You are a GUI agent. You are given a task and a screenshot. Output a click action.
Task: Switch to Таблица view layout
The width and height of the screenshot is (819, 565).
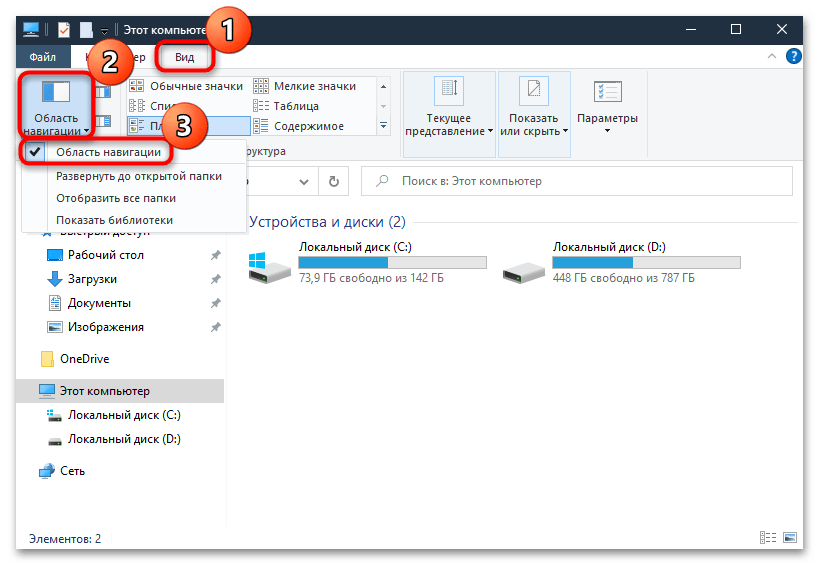click(x=296, y=106)
